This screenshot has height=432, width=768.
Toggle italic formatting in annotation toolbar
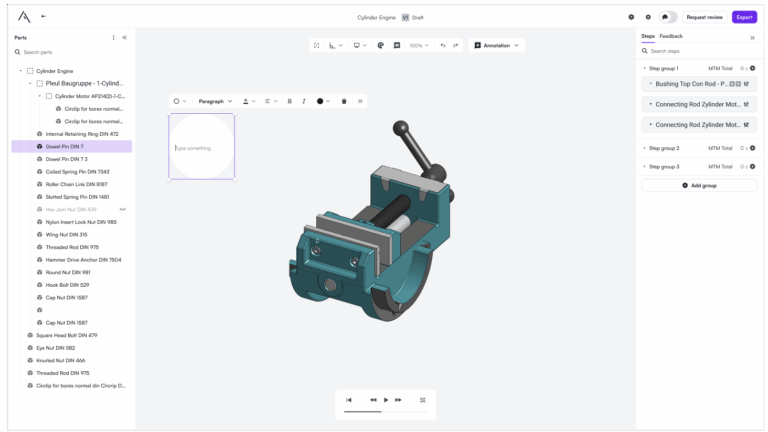point(304,101)
